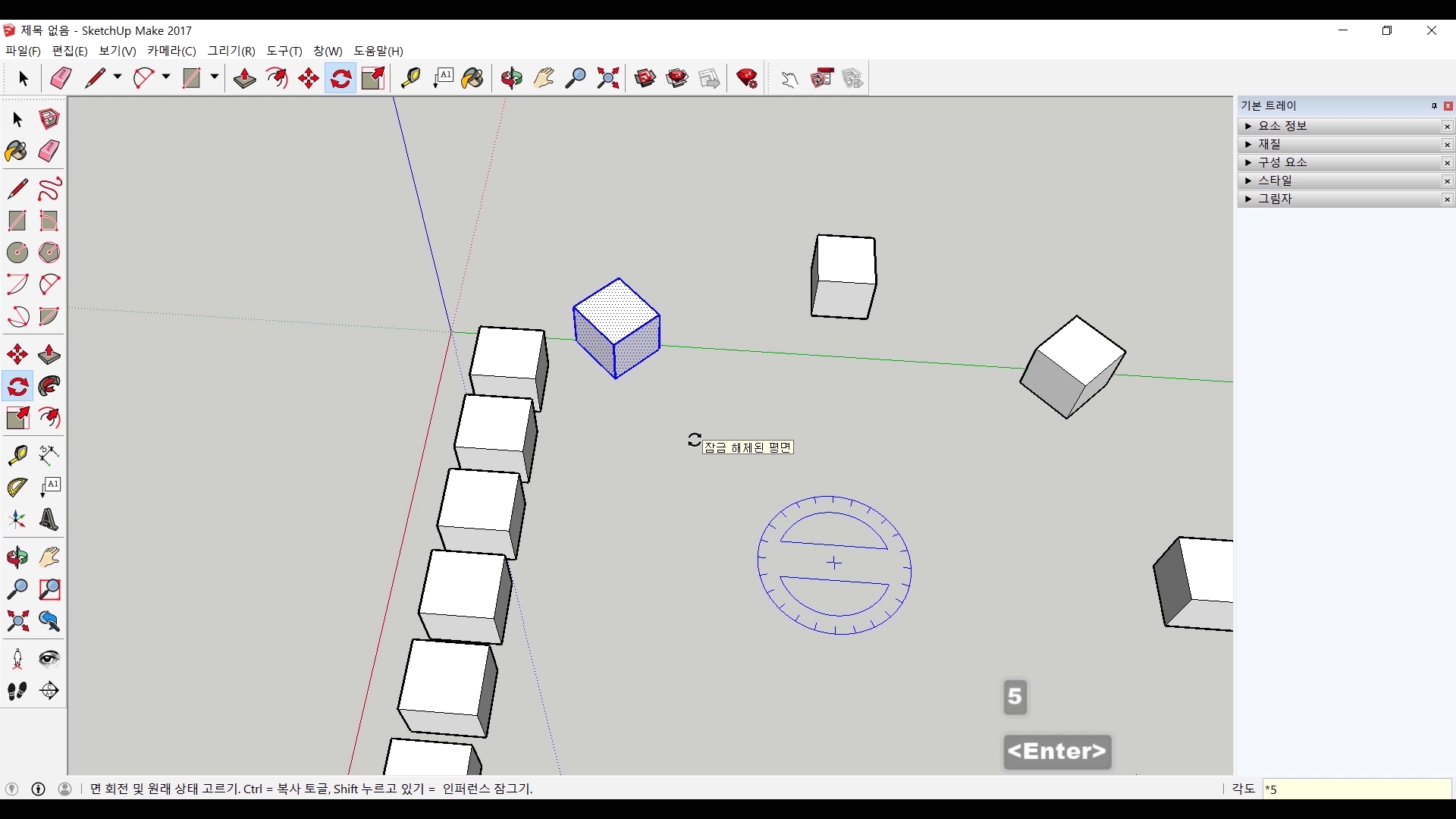Select the Protractor tool
The width and height of the screenshot is (1456, 819).
tap(17, 488)
